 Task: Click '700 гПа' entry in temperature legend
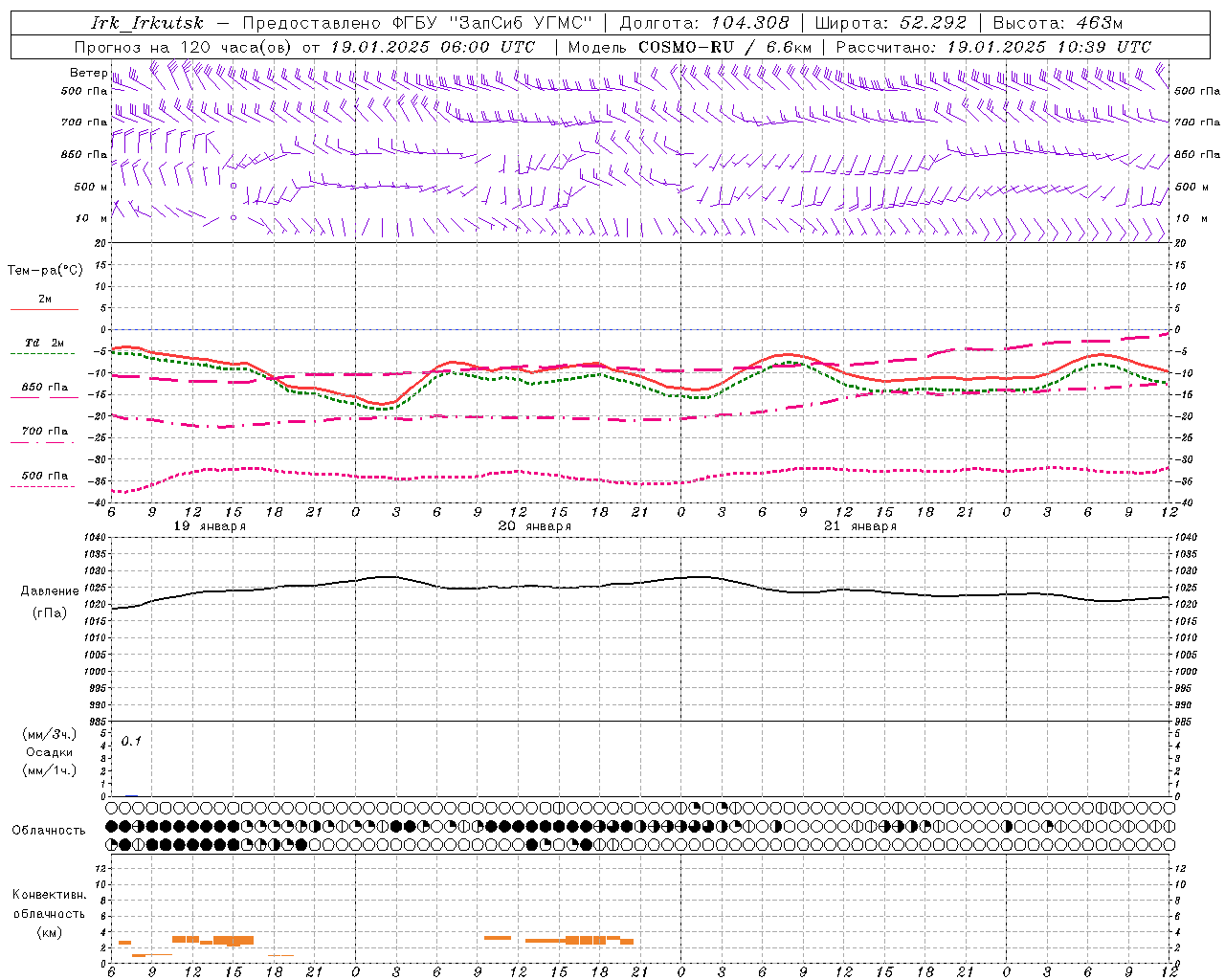[x=45, y=432]
